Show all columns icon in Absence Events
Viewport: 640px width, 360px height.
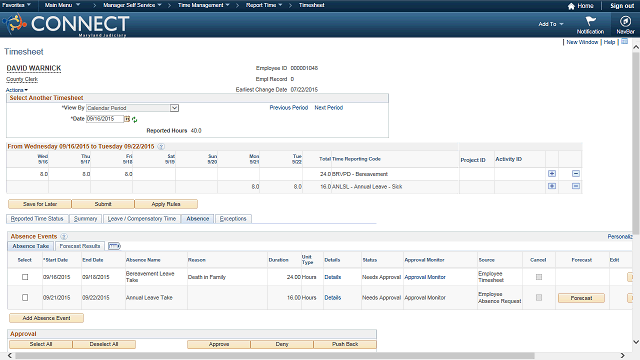point(114,246)
